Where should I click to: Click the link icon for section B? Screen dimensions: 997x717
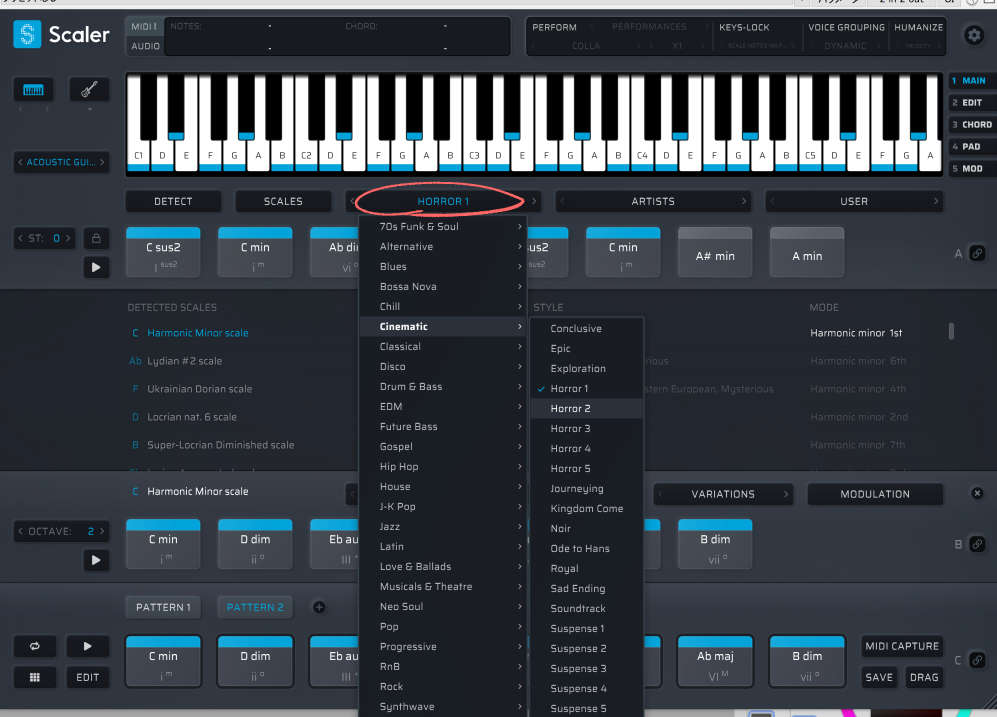(977, 544)
